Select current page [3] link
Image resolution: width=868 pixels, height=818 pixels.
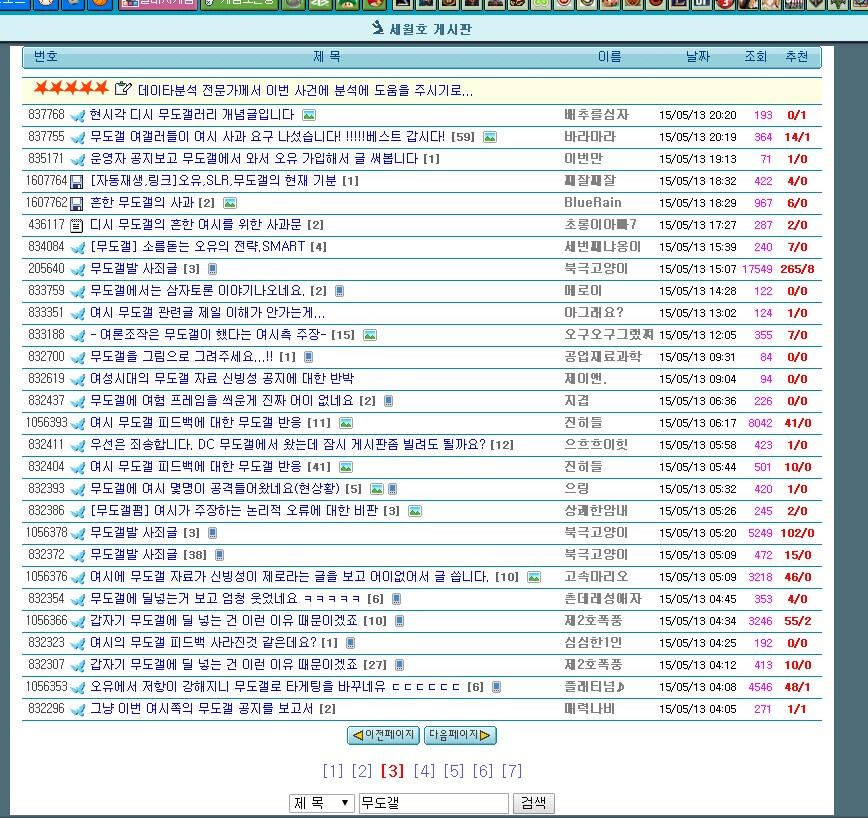pos(392,770)
